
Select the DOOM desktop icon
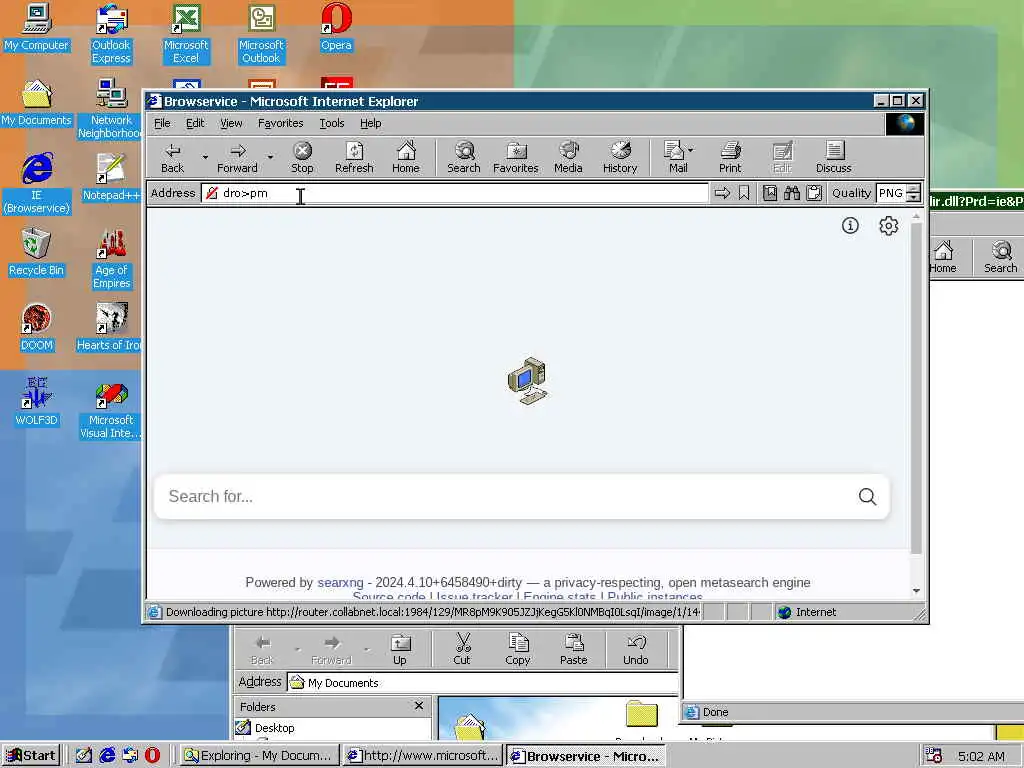click(37, 328)
